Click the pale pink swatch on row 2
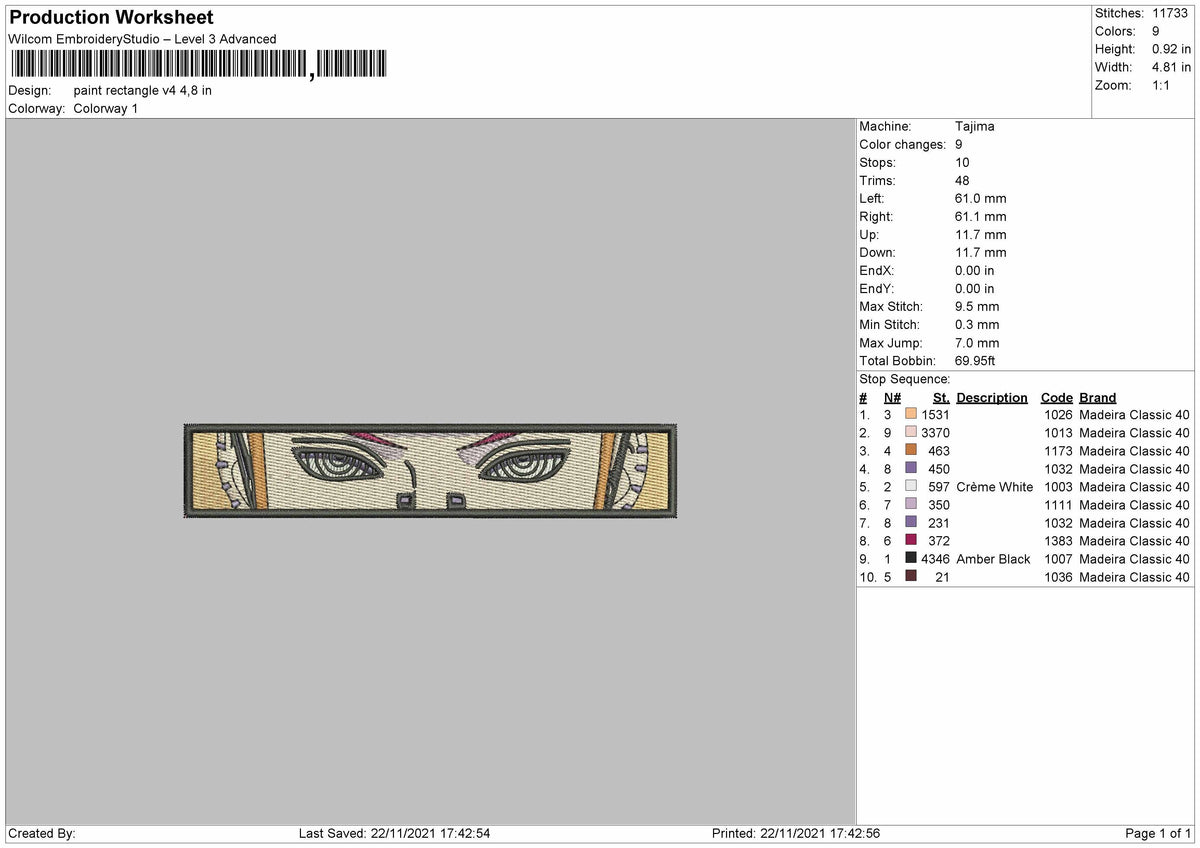 point(911,432)
